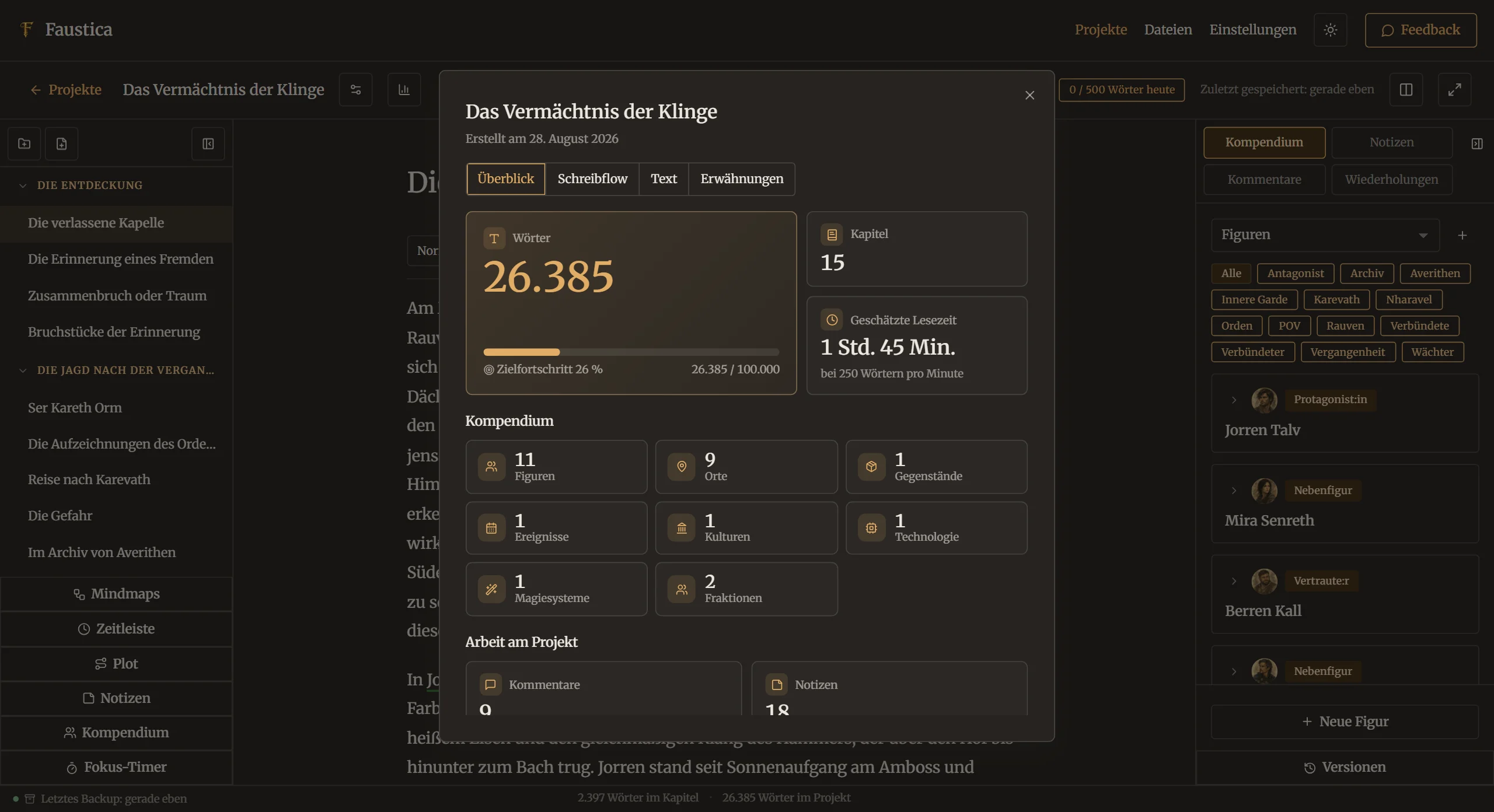This screenshot has height=812, width=1494.
Task: Open the Ereignisse calendar card icon
Action: (x=491, y=528)
